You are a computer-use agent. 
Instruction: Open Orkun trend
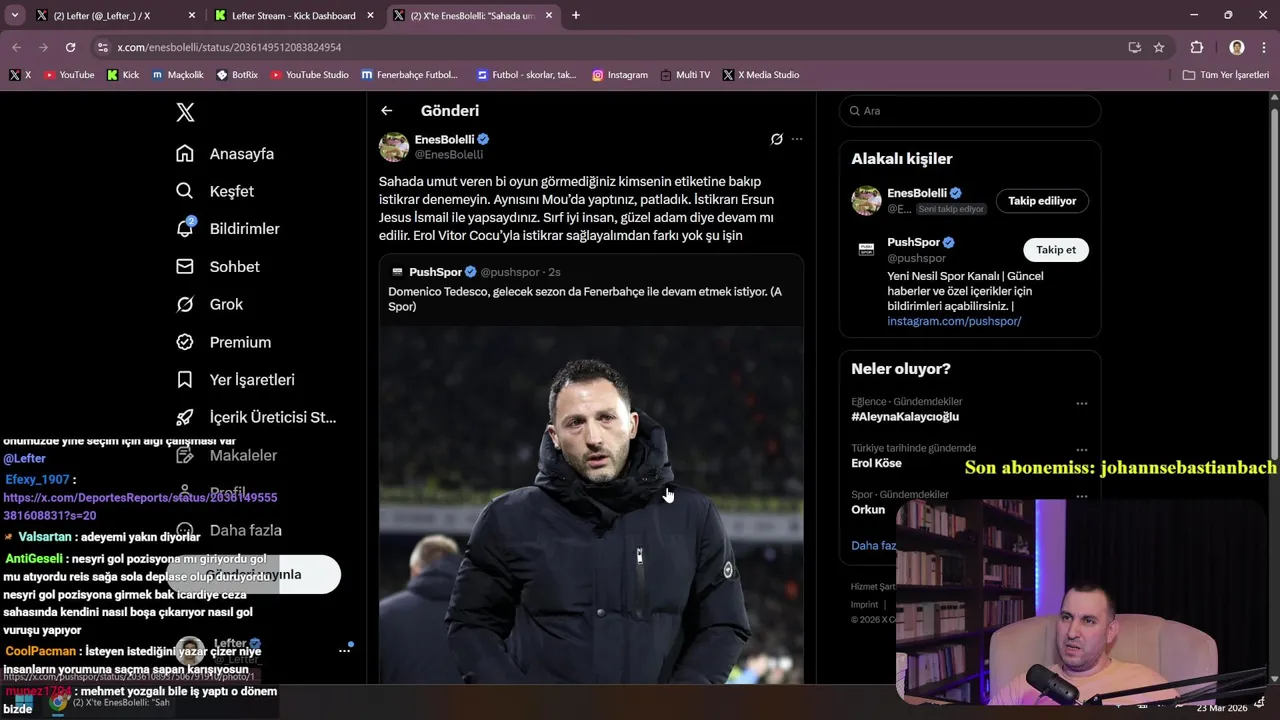pyautogui.click(x=868, y=510)
